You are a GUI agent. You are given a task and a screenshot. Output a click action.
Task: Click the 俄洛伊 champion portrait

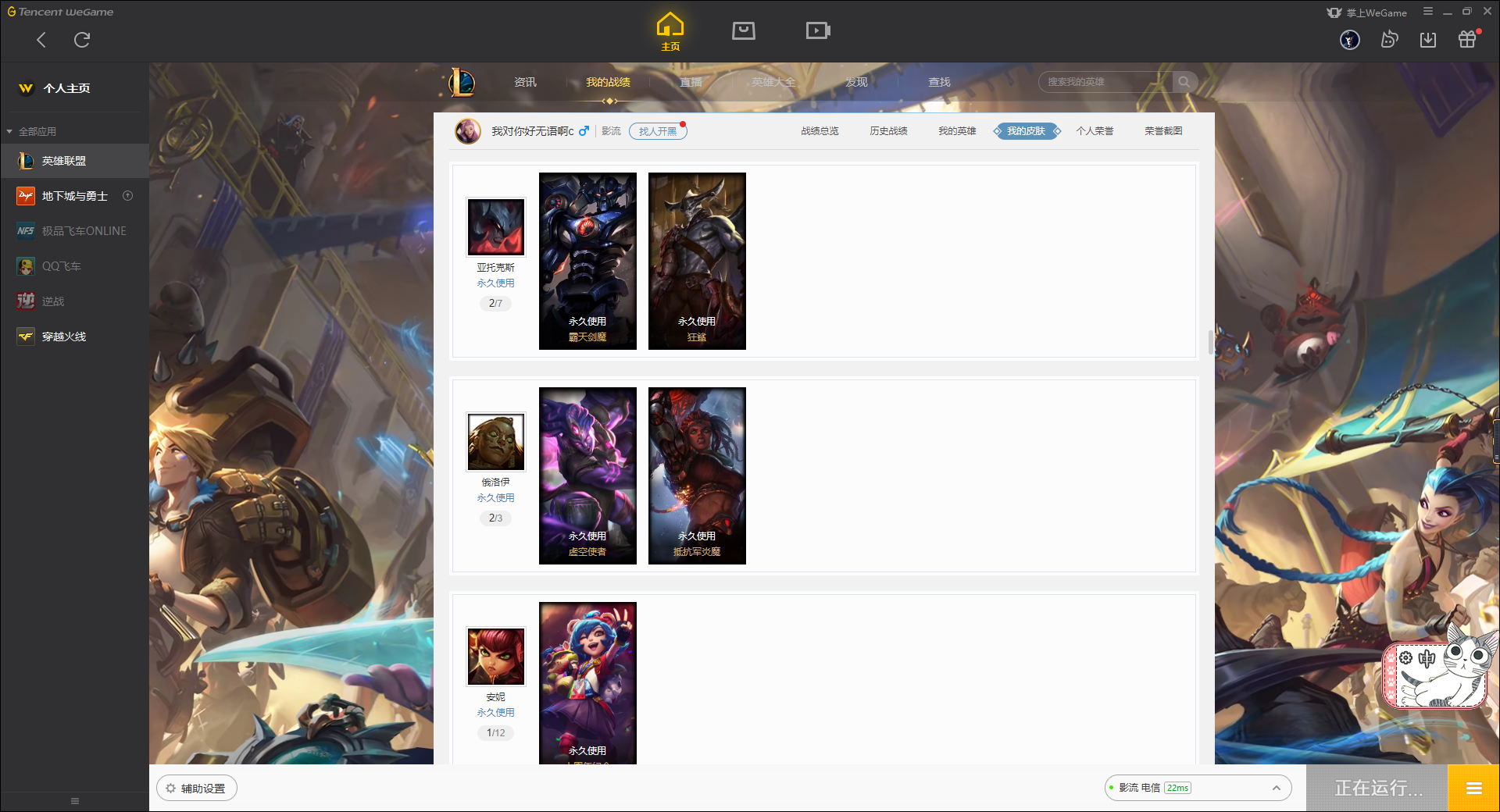tap(496, 442)
